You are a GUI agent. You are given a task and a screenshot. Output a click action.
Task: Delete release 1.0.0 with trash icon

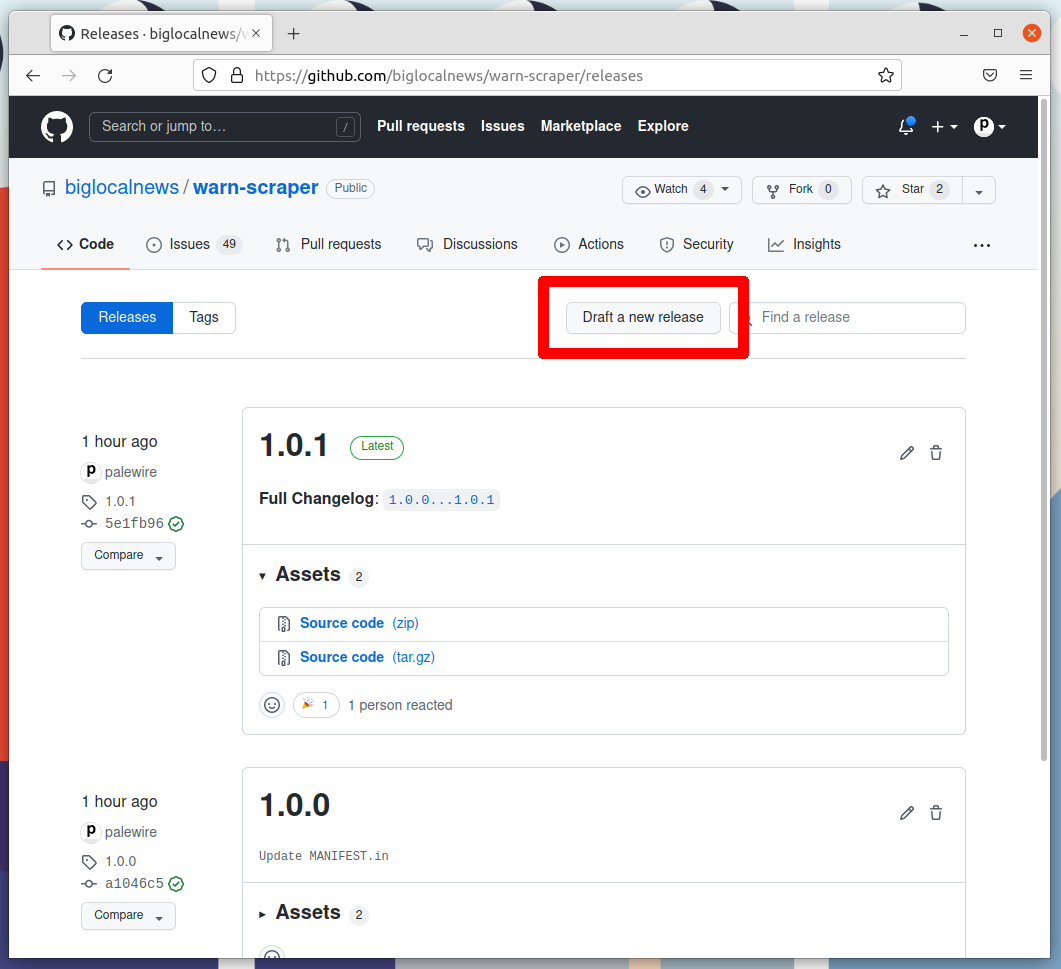coord(936,813)
